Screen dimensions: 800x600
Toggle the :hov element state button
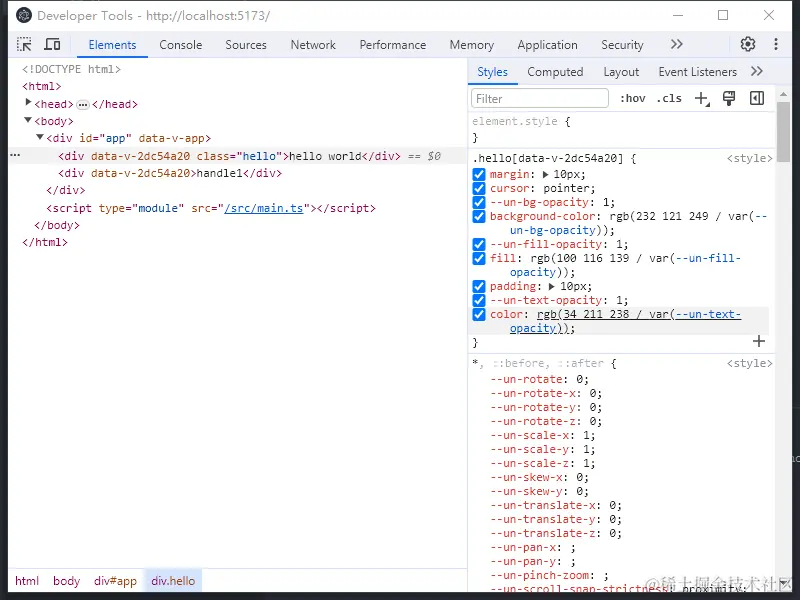[632, 98]
